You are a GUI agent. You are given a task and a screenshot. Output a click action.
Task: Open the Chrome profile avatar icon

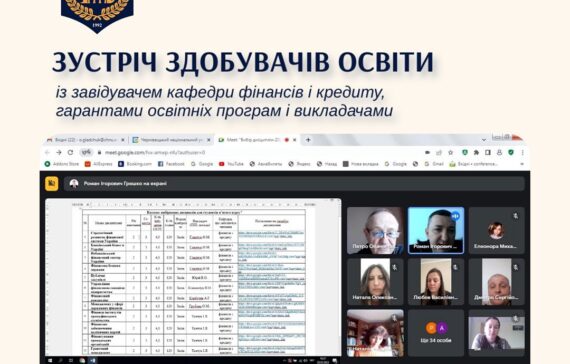499,153
